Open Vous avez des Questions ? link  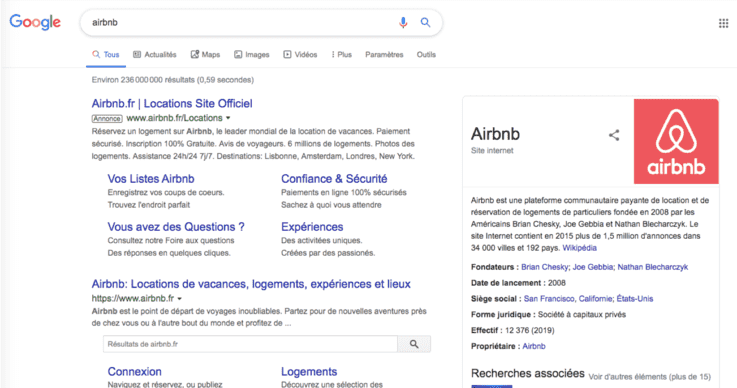point(176,227)
